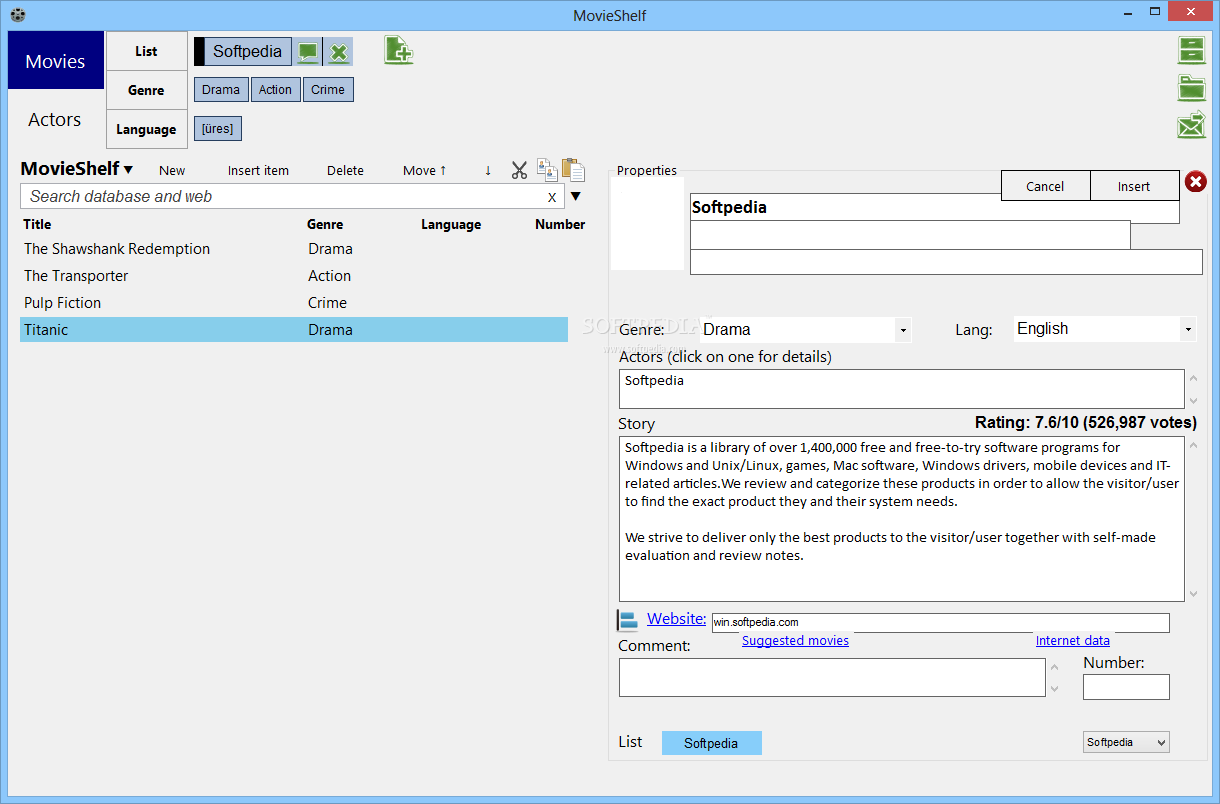The image size is (1220, 804).
Task: Open the green database cabinet icon
Action: (1191, 50)
